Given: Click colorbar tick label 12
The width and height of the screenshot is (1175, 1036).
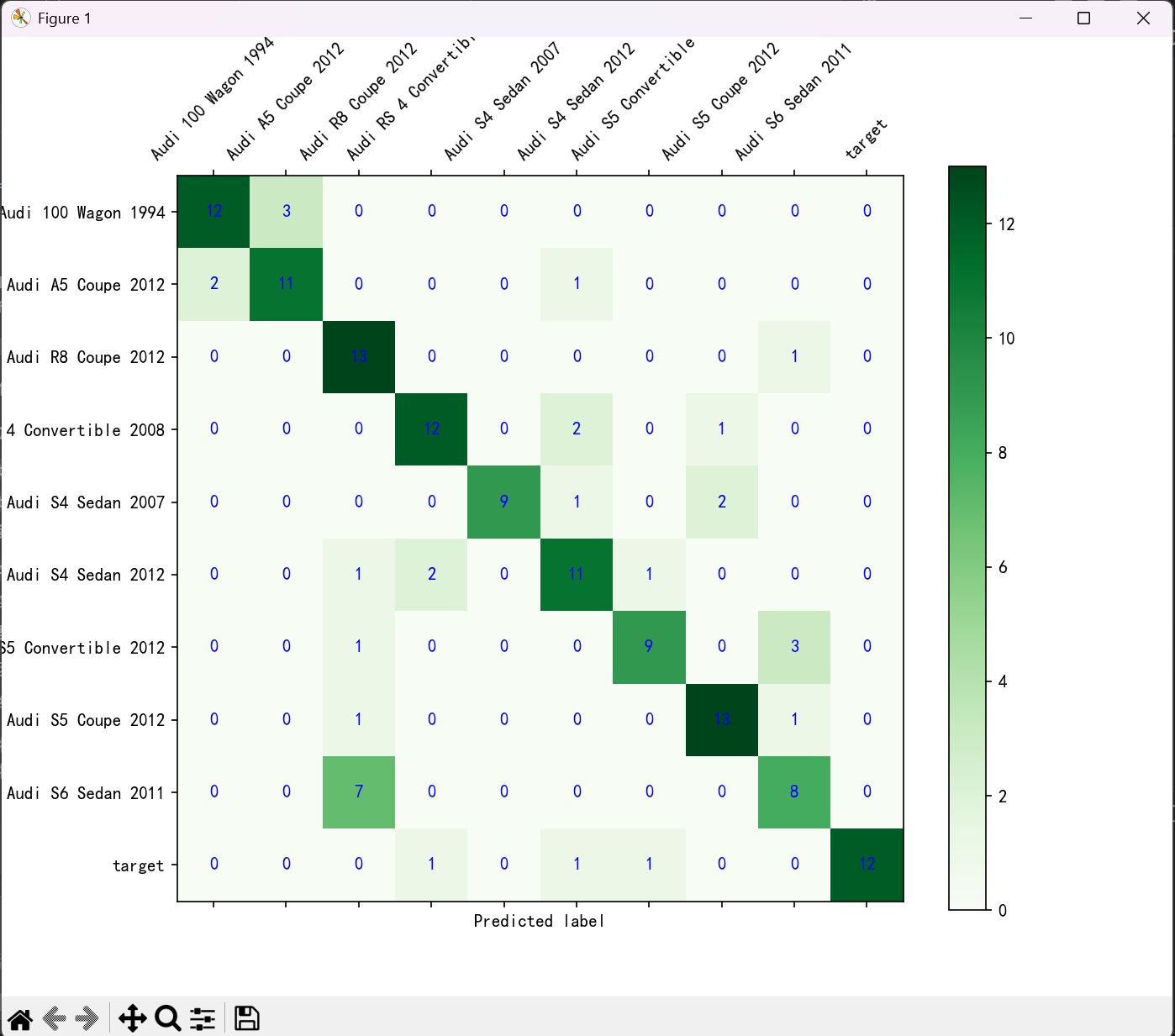Looking at the screenshot, I should click(x=1006, y=224).
